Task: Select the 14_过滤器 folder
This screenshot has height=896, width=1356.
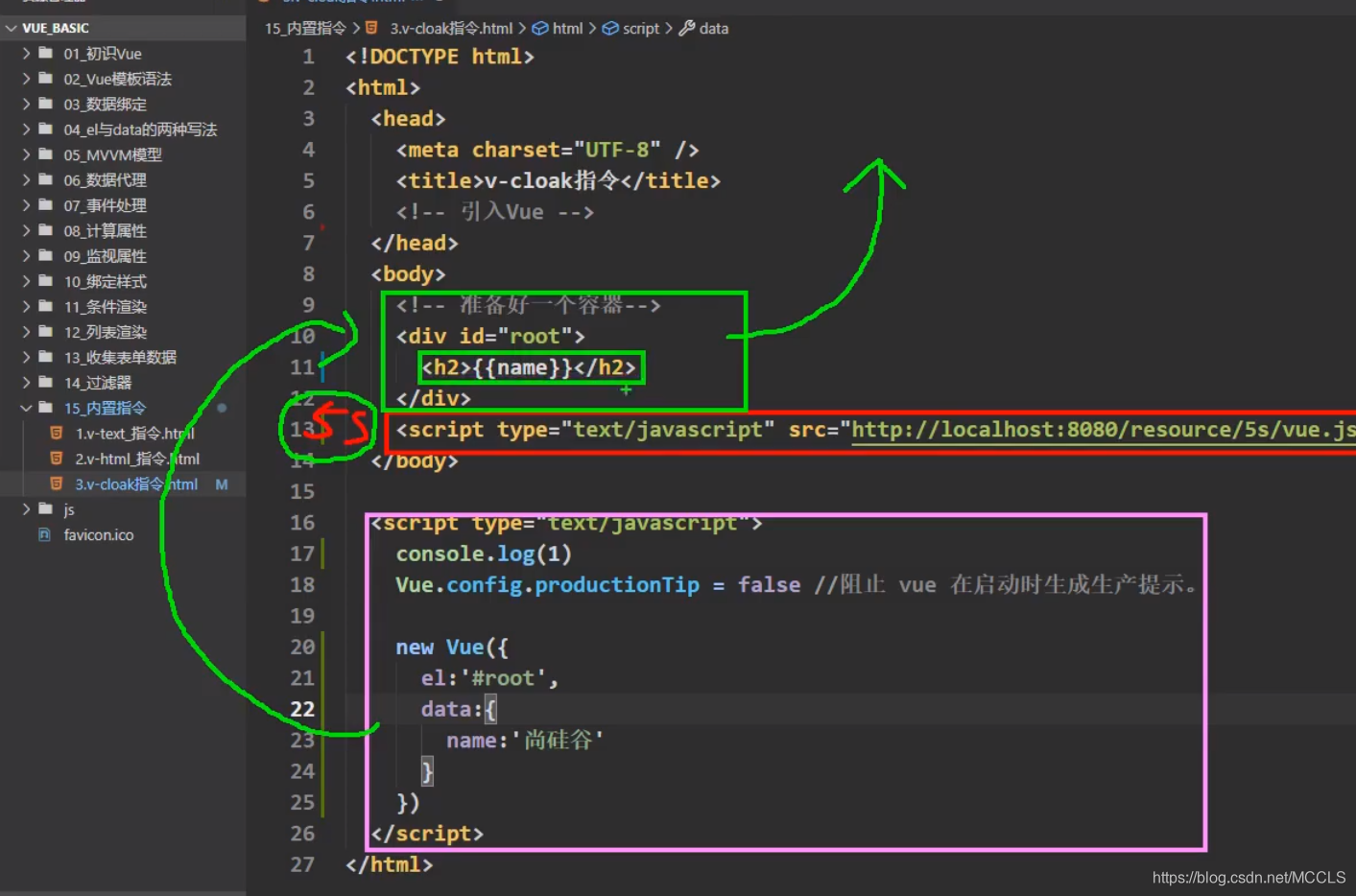Action: coord(97,383)
